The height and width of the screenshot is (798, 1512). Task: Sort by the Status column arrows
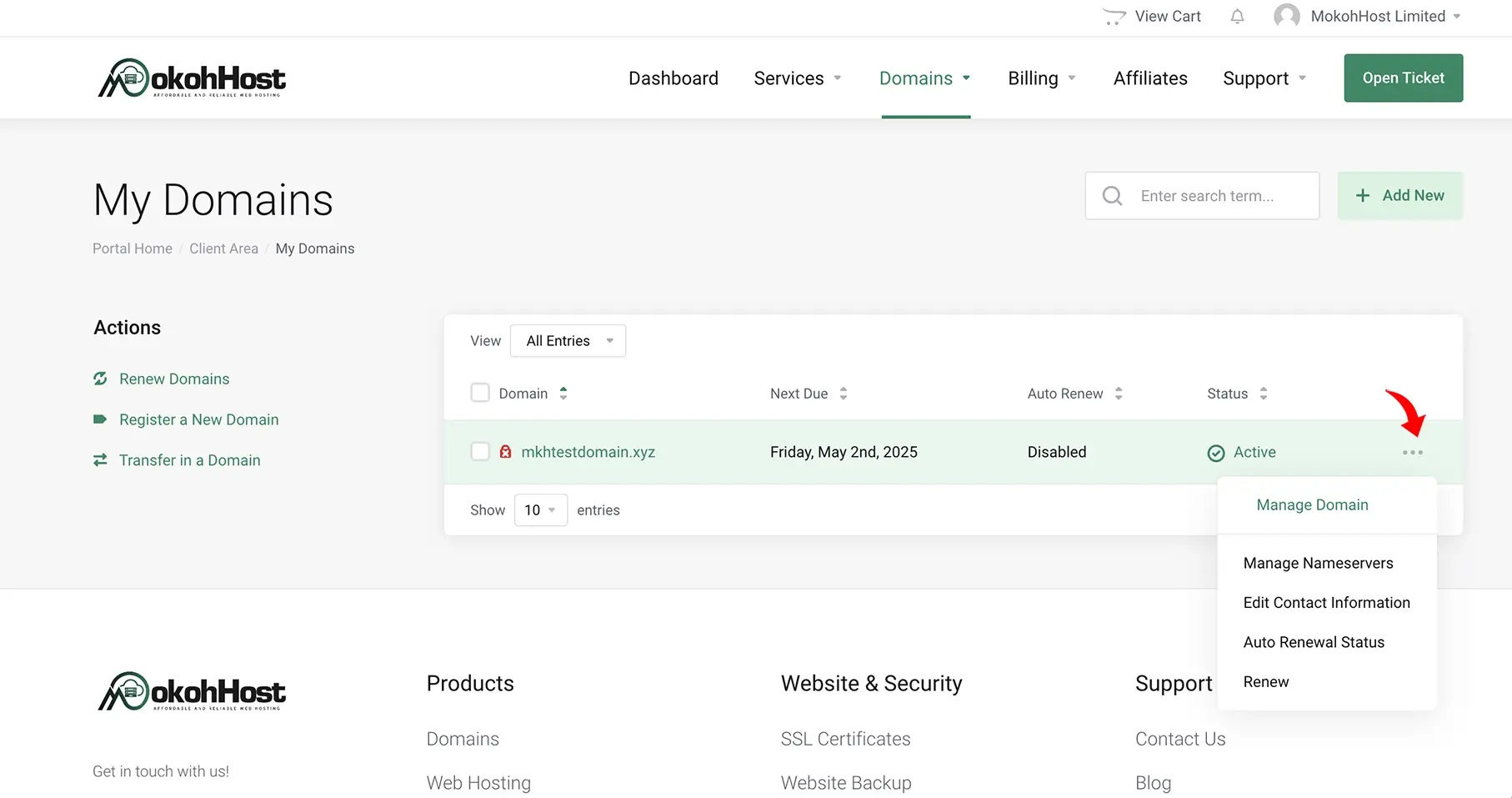(1264, 394)
